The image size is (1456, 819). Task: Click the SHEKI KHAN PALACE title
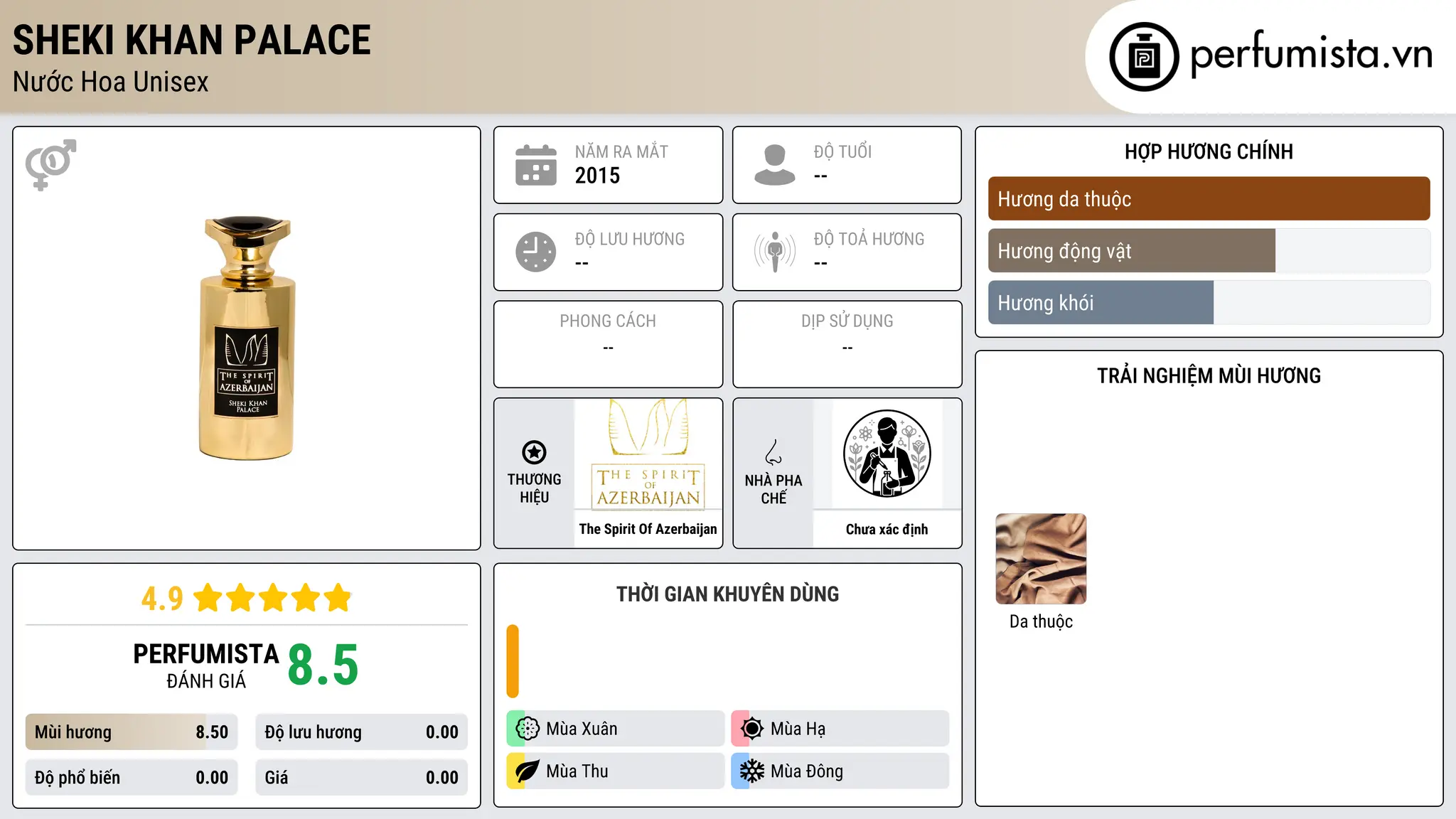[x=192, y=41]
